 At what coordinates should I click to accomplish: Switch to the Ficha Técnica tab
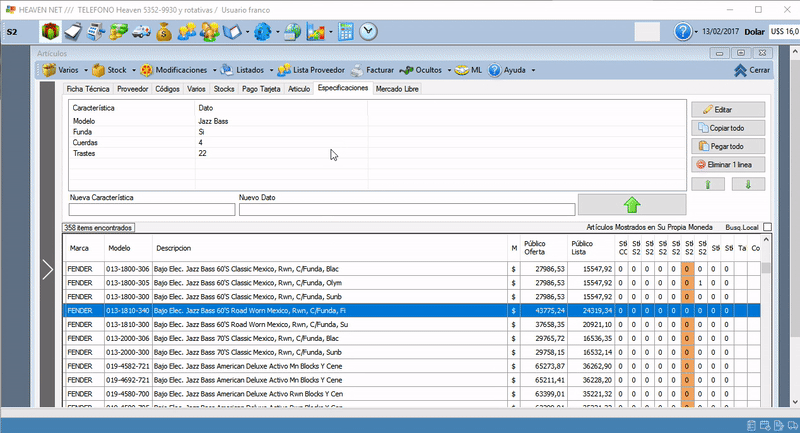tap(88, 89)
